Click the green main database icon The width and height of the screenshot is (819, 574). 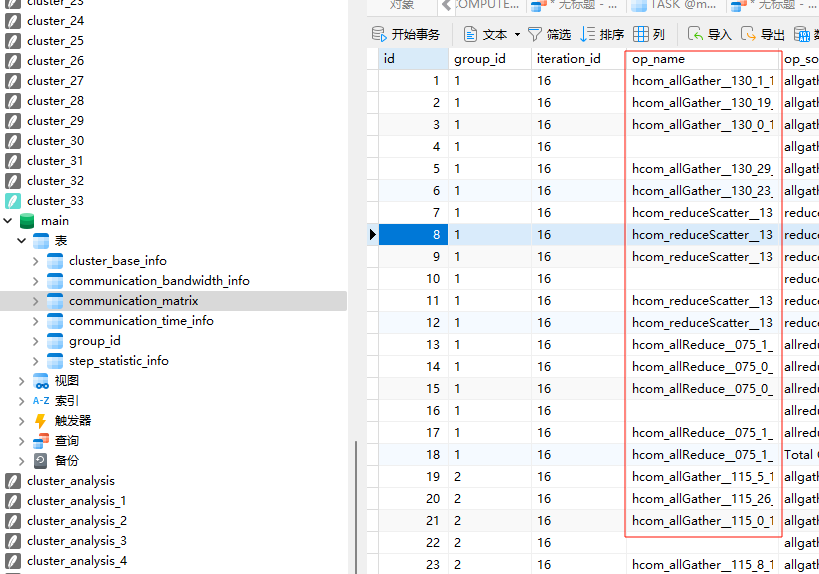click(x=27, y=221)
